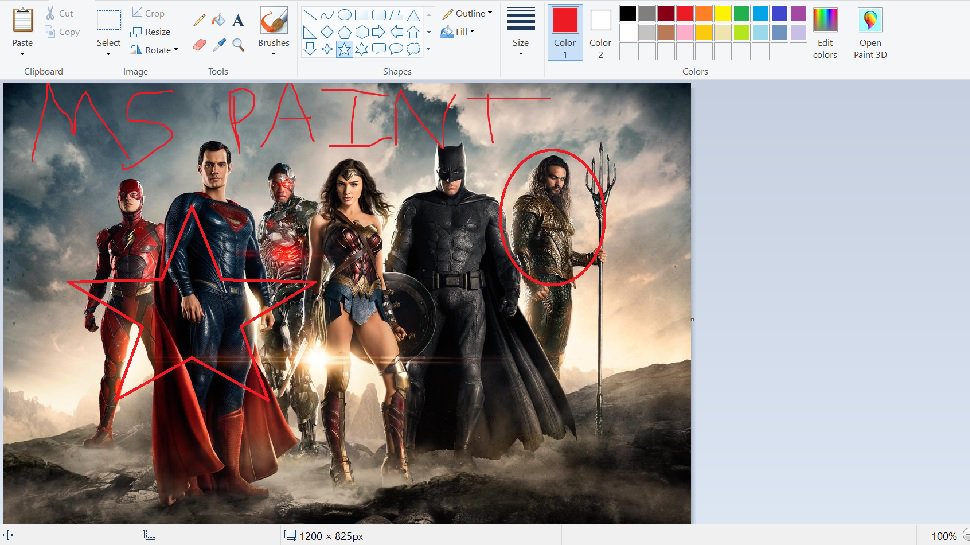Screen dimensions: 970x545
Task: Pick the dark red color swatch
Action: click(x=666, y=13)
